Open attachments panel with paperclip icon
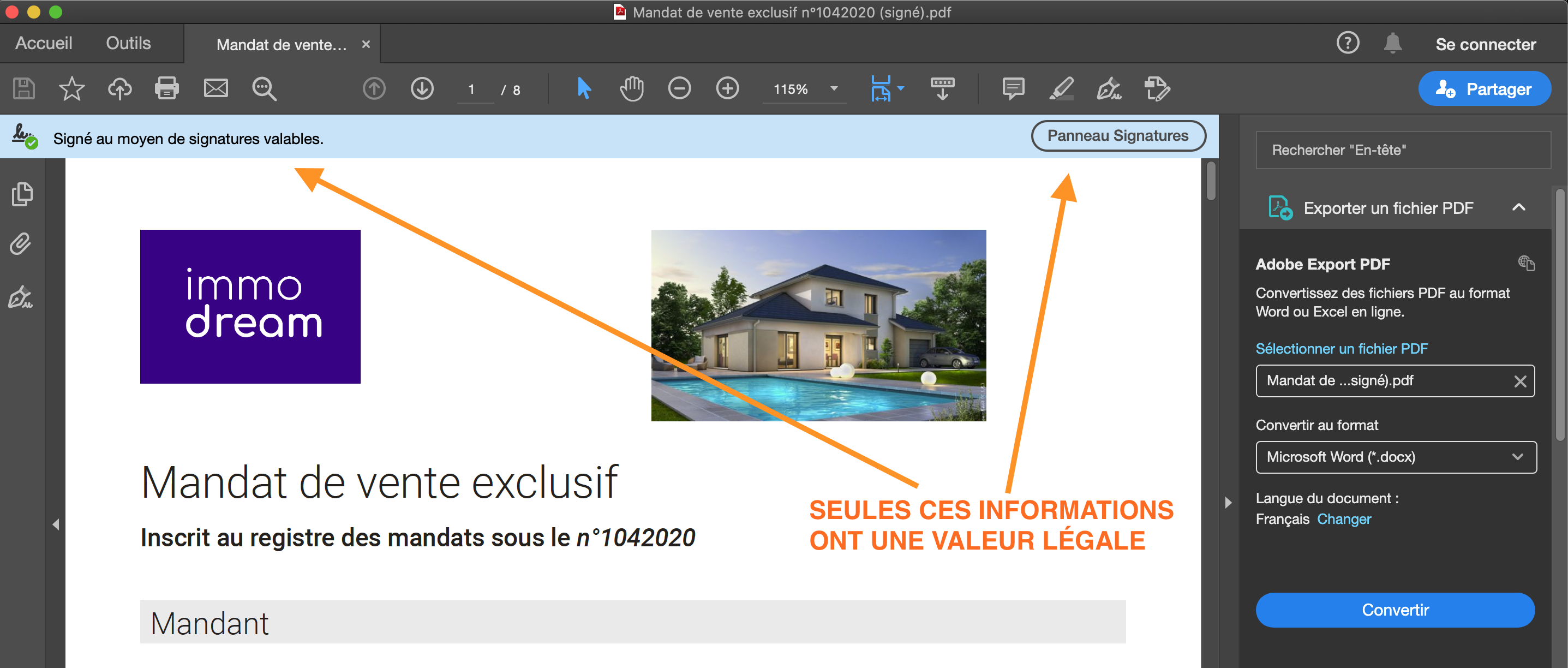This screenshot has width=1568, height=668. pos(21,244)
